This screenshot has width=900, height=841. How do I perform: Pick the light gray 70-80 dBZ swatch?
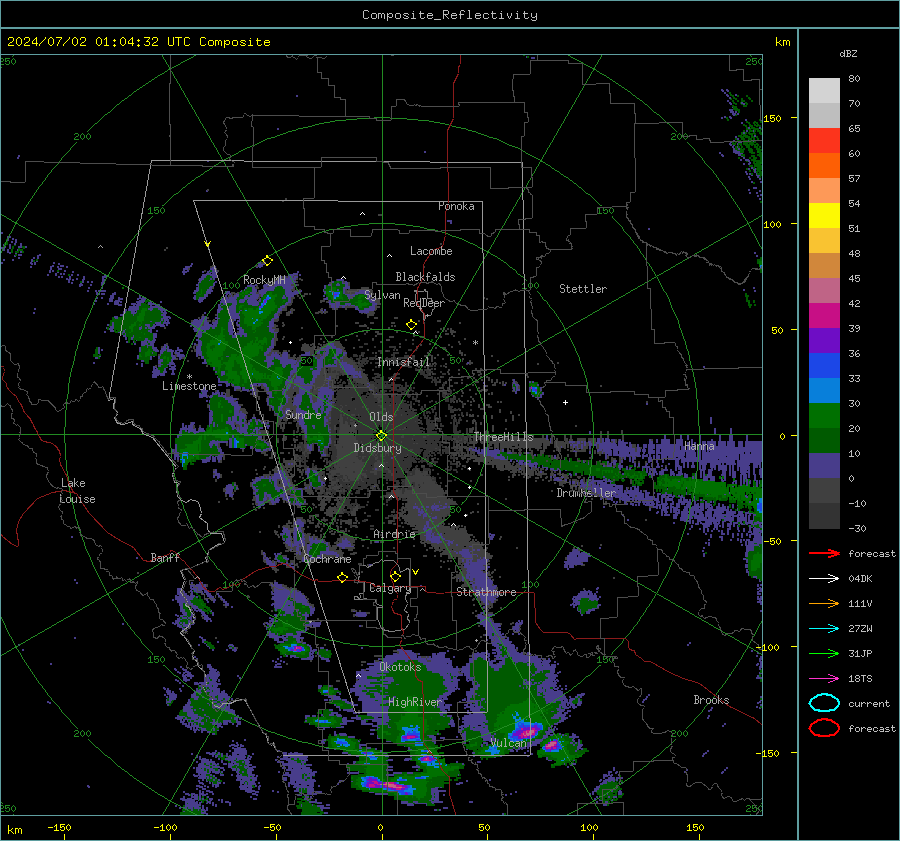824,91
